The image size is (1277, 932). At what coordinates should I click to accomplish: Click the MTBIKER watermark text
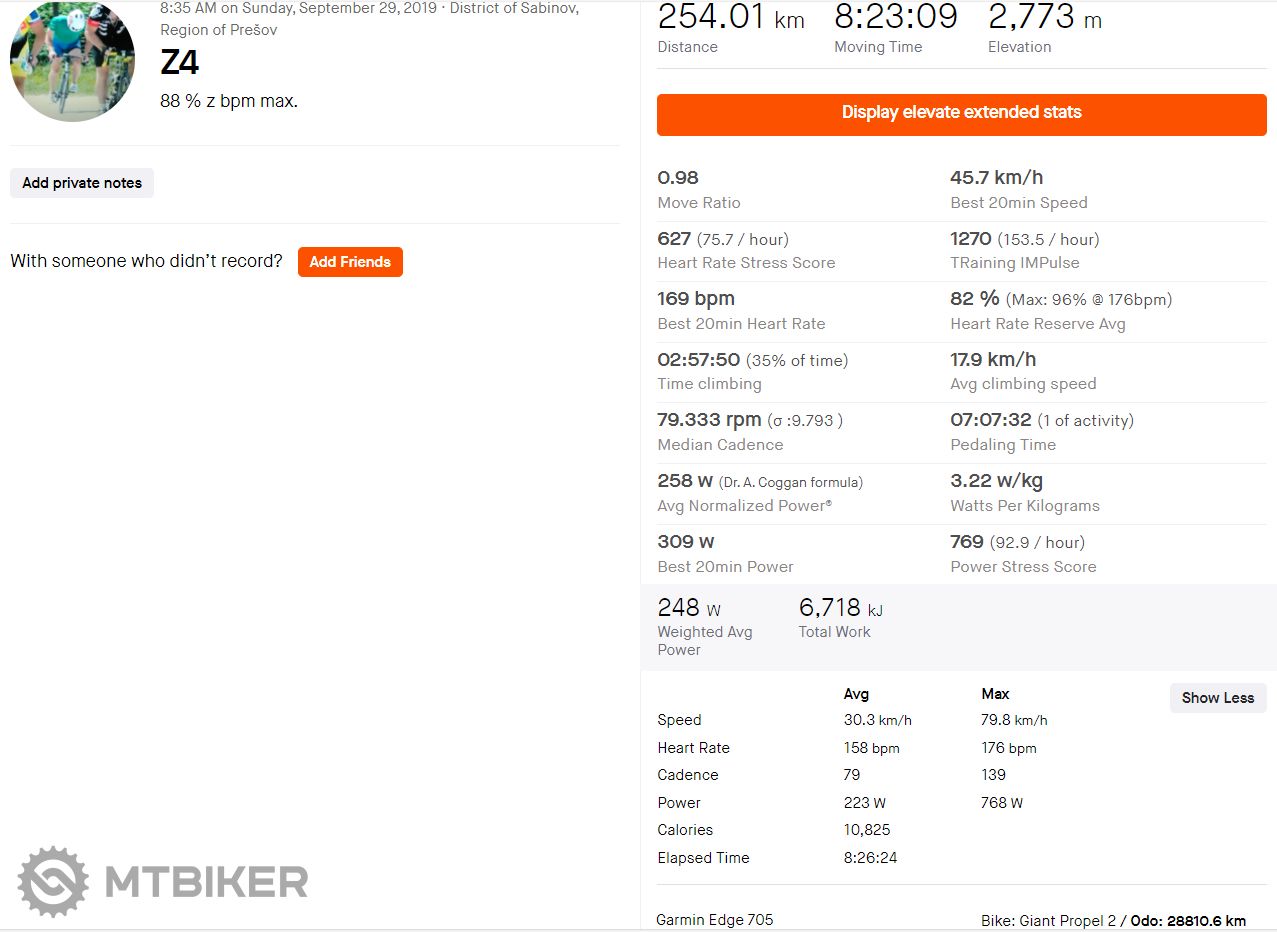point(206,882)
